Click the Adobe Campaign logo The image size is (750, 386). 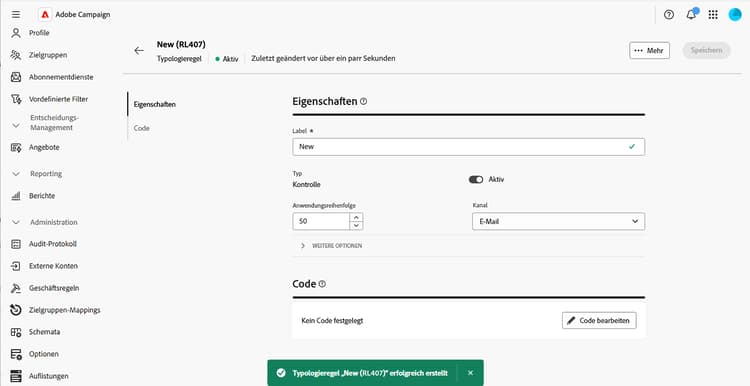[45, 14]
